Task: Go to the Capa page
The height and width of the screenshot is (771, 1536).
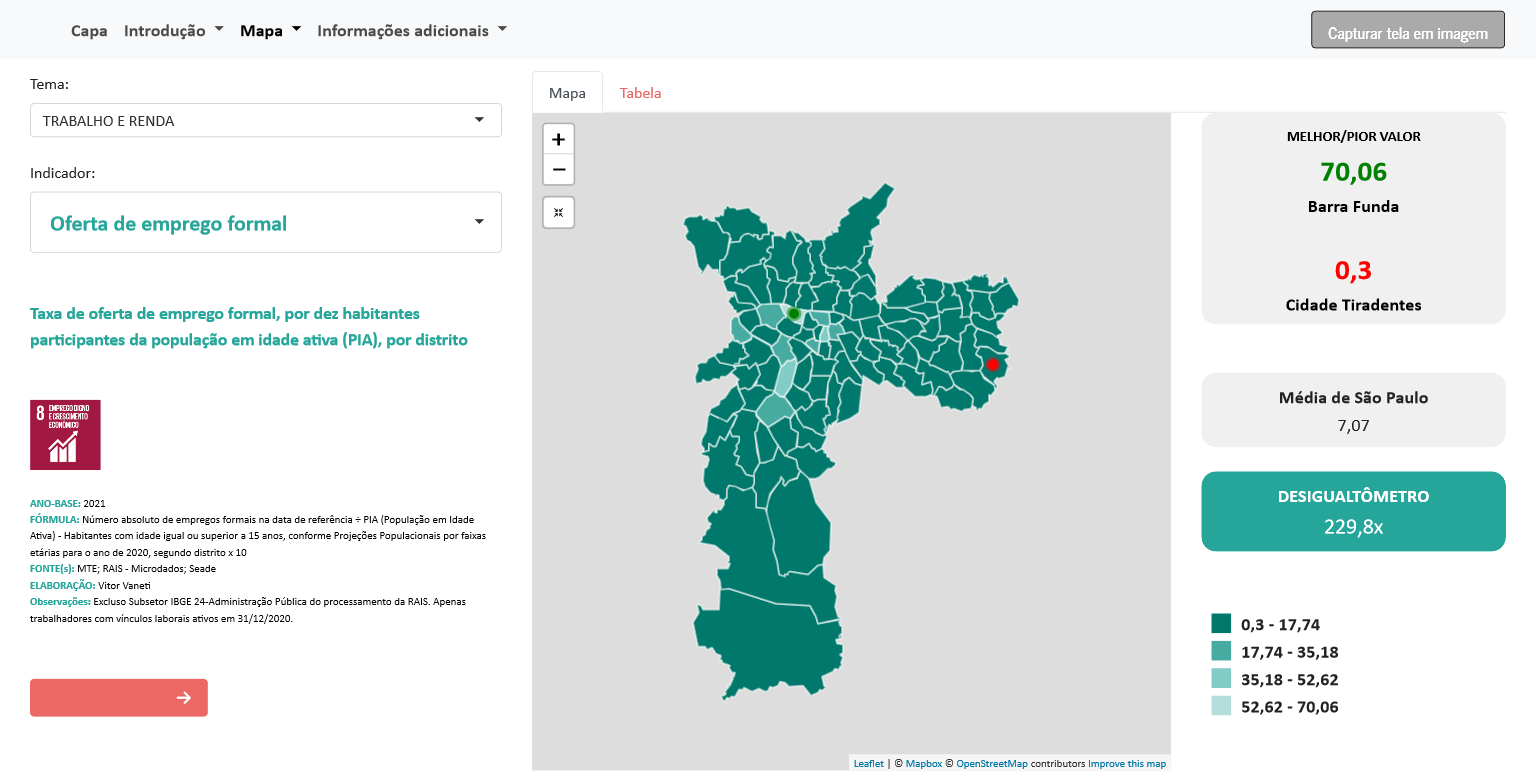Action: [x=89, y=31]
